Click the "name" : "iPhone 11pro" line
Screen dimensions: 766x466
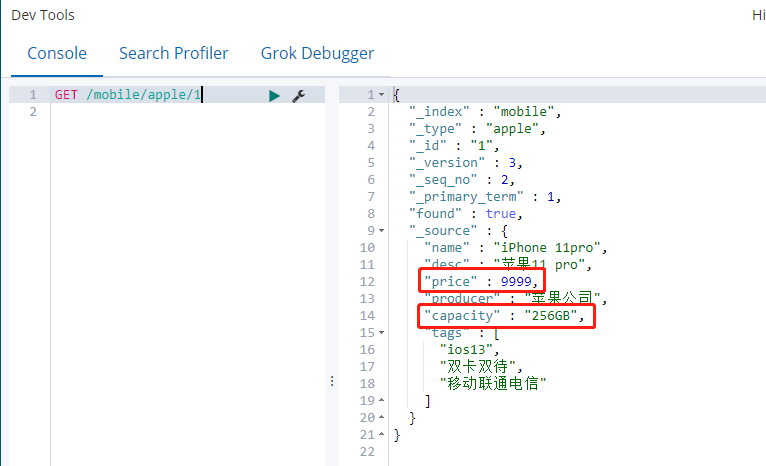point(516,248)
